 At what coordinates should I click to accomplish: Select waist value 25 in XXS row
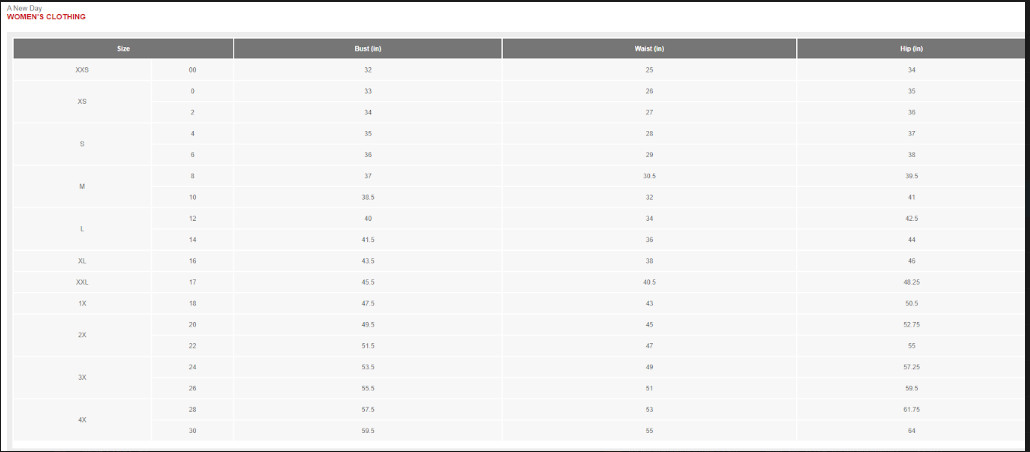pos(649,70)
